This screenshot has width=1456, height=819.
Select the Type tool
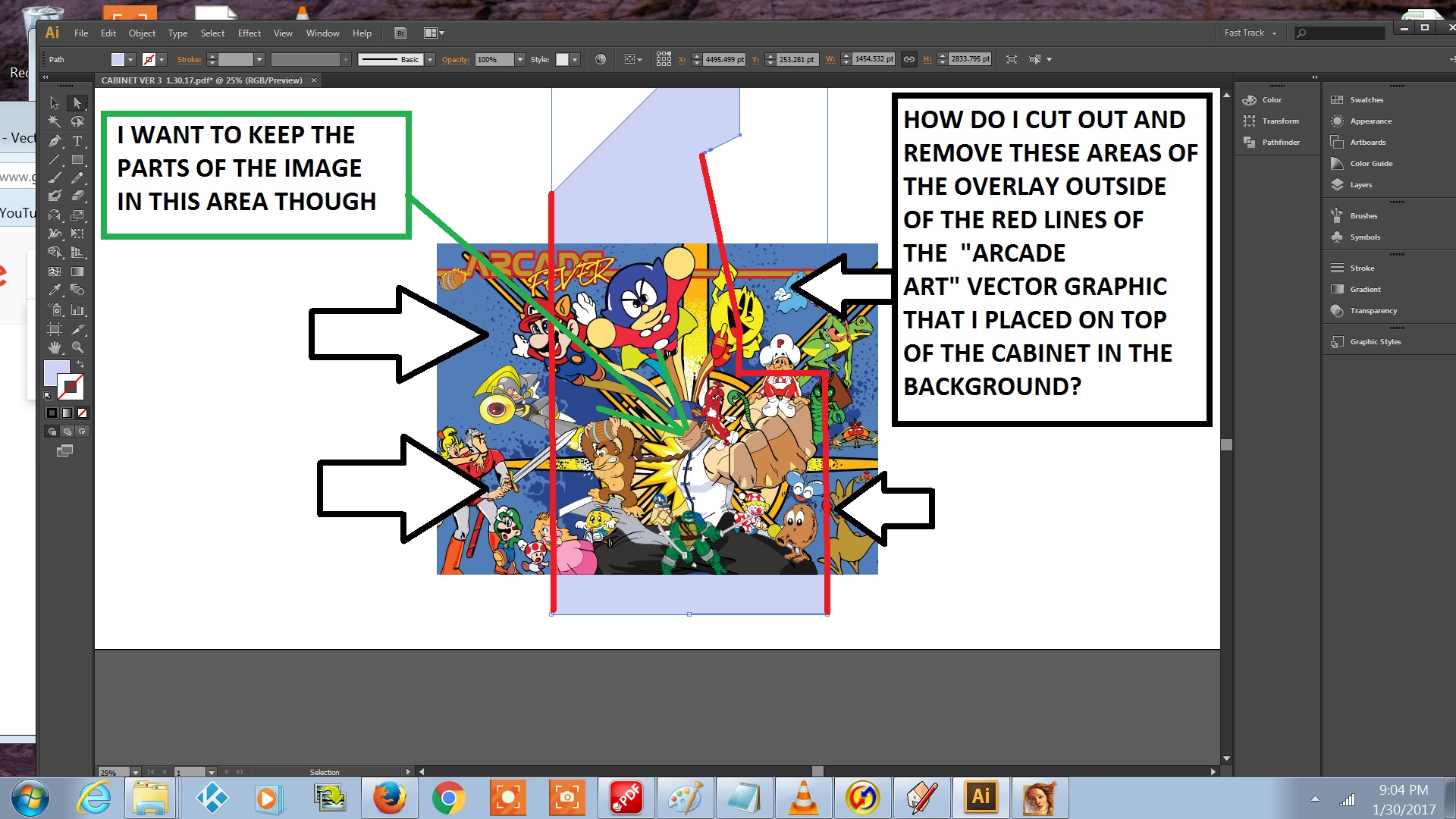tap(77, 141)
